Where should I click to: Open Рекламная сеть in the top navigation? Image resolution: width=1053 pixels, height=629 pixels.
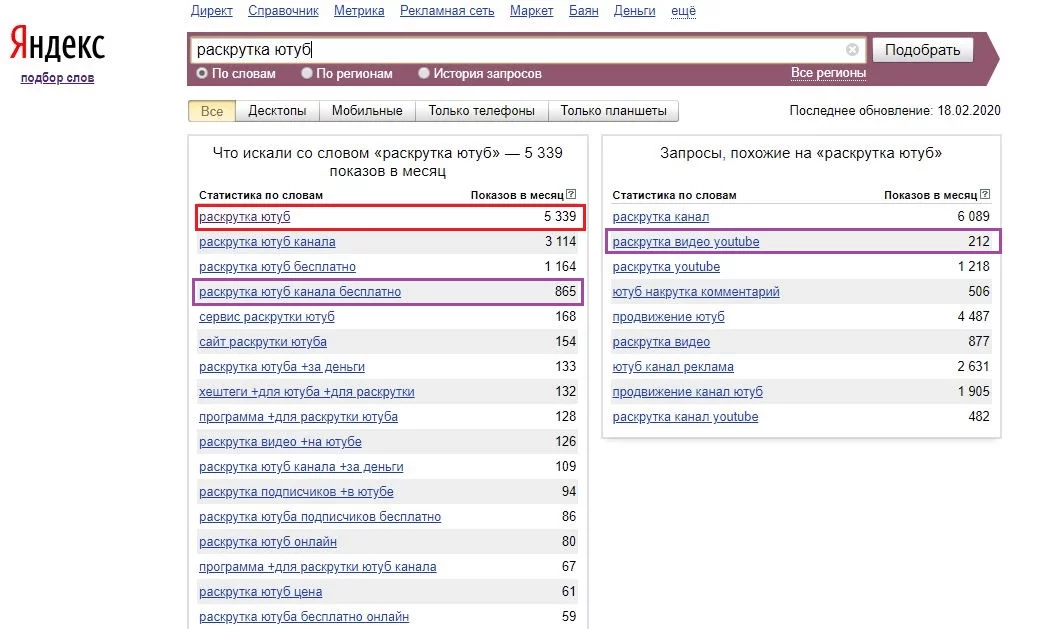pyautogui.click(x=447, y=11)
